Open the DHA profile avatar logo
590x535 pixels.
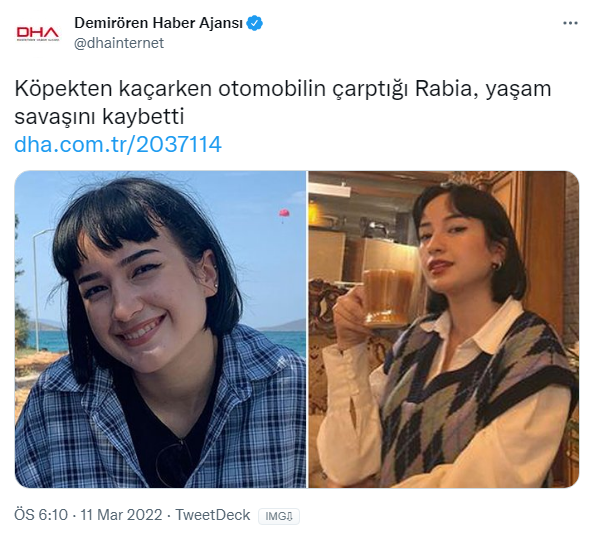click(38, 33)
